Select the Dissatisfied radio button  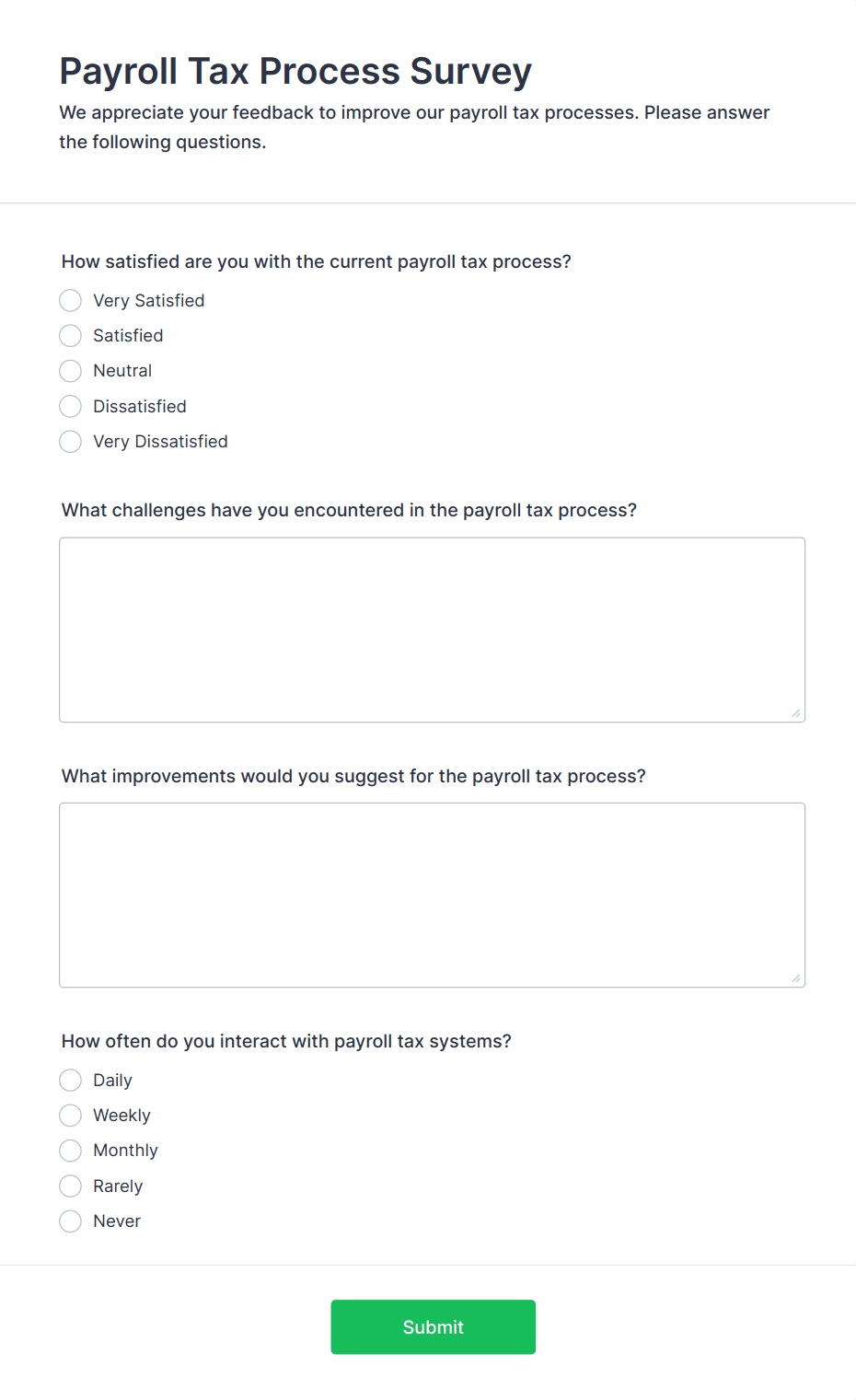[x=70, y=407]
